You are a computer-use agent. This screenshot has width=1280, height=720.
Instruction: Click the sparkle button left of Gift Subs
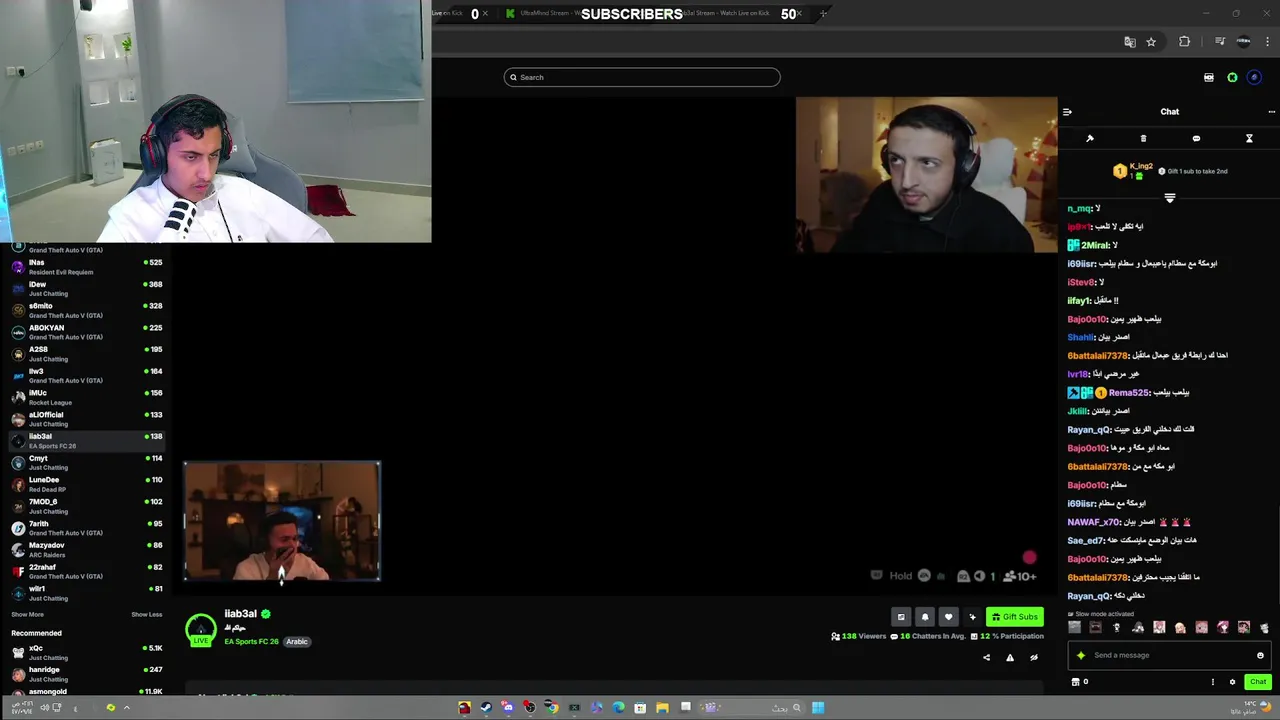972,617
